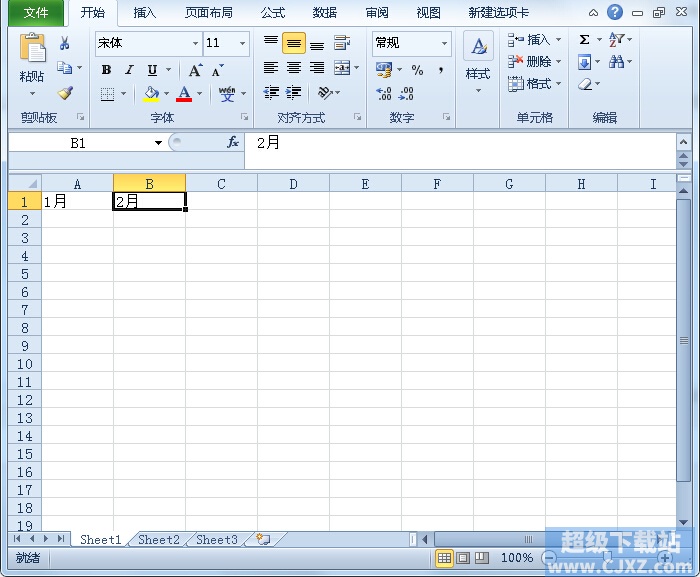Align text to the right
The image size is (700, 577).
317,67
